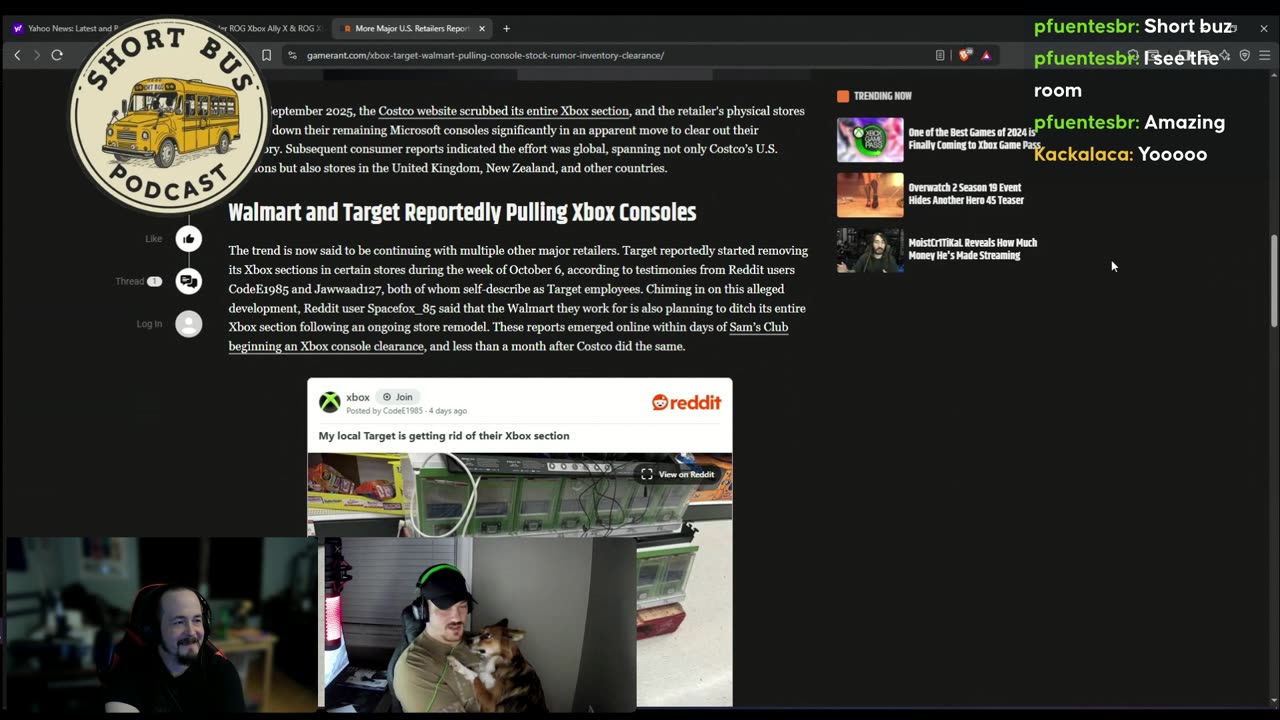Join the xbox subreddit
1280x720 pixels.
[x=397, y=397]
